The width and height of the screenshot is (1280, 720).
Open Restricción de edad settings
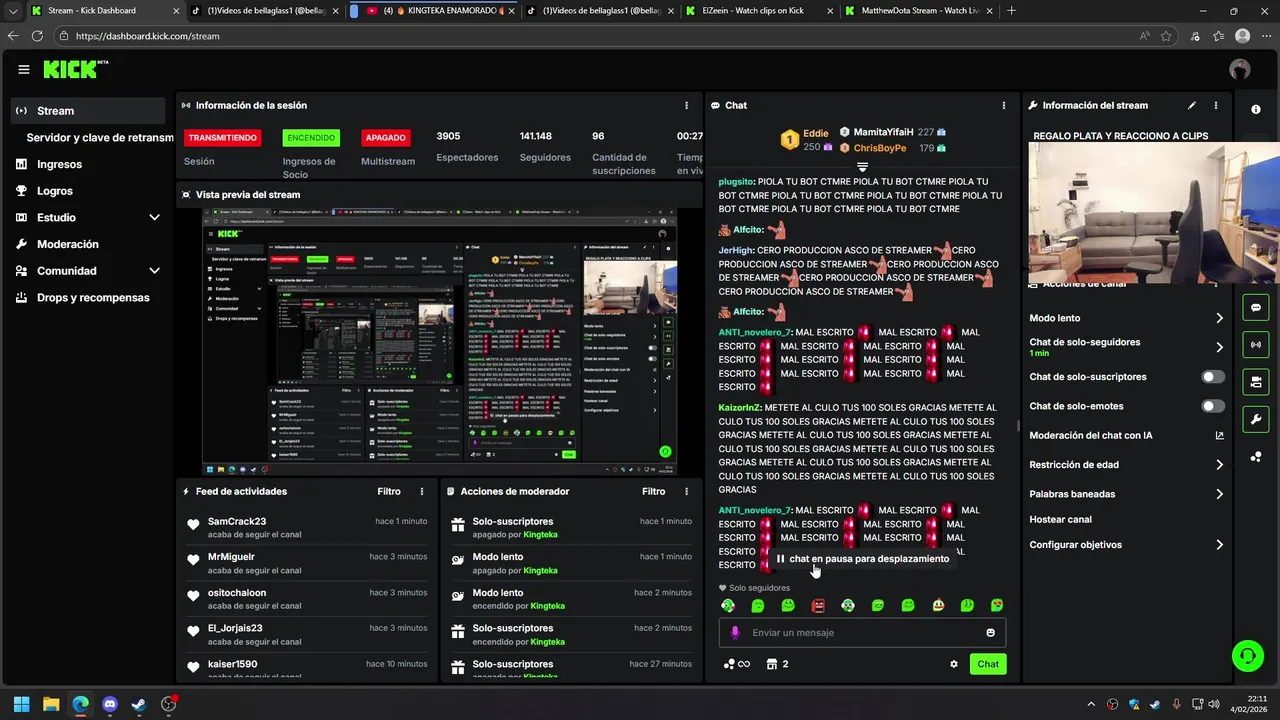(x=1127, y=465)
